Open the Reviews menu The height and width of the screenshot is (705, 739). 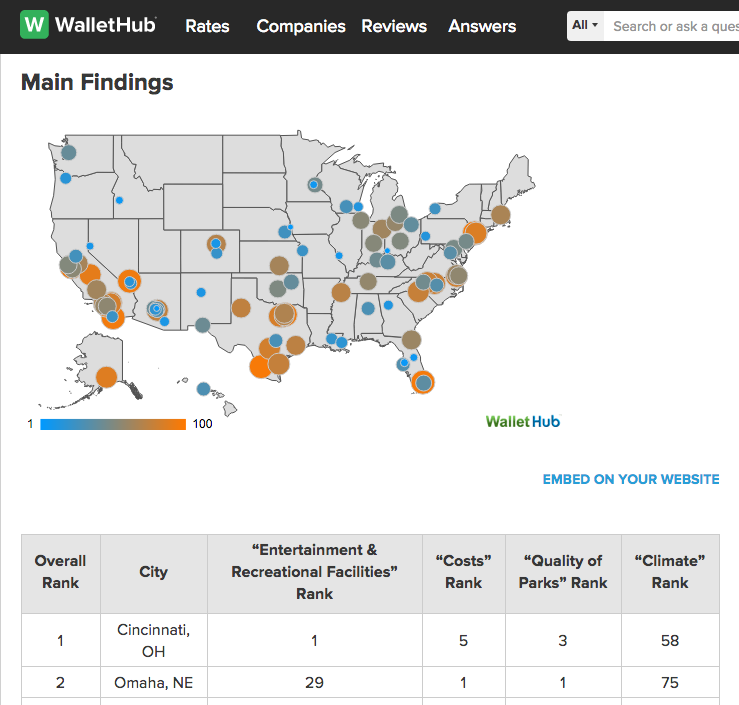(394, 26)
